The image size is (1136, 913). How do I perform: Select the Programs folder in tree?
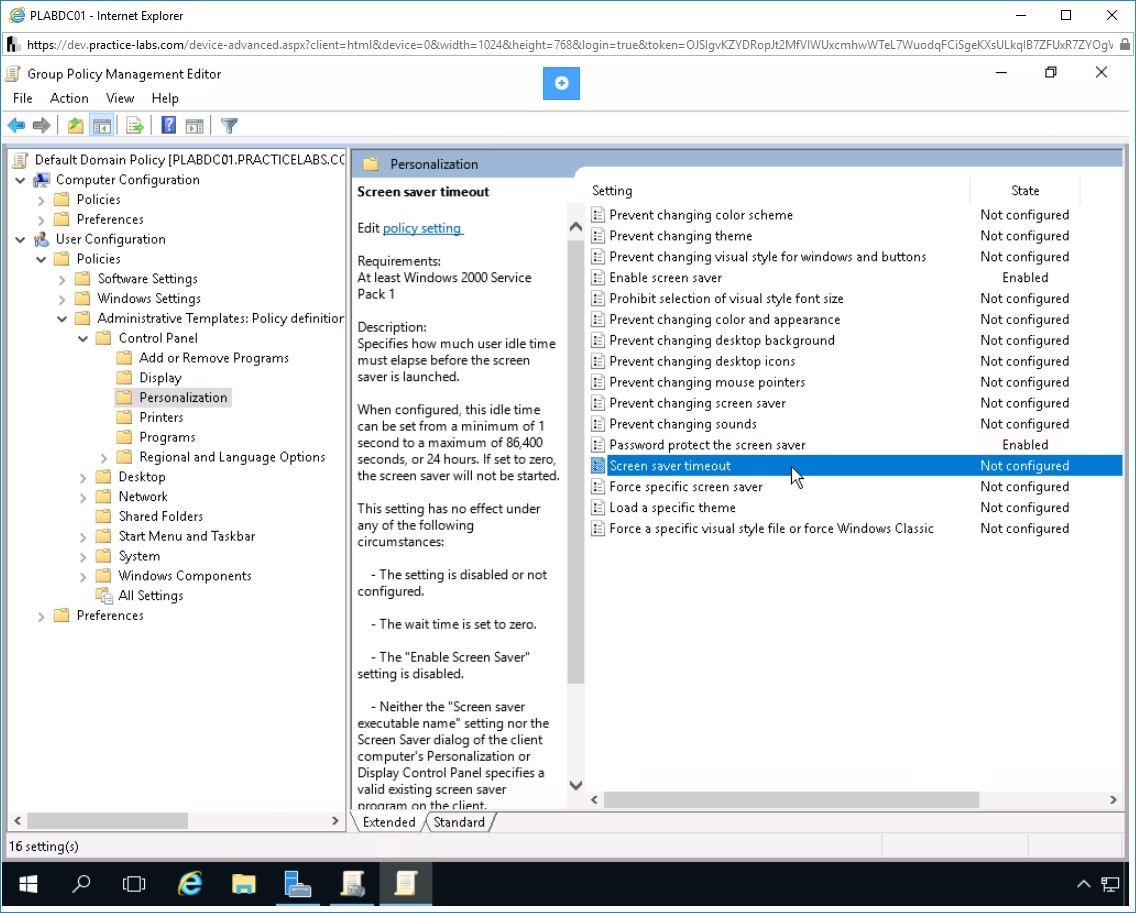pos(167,438)
